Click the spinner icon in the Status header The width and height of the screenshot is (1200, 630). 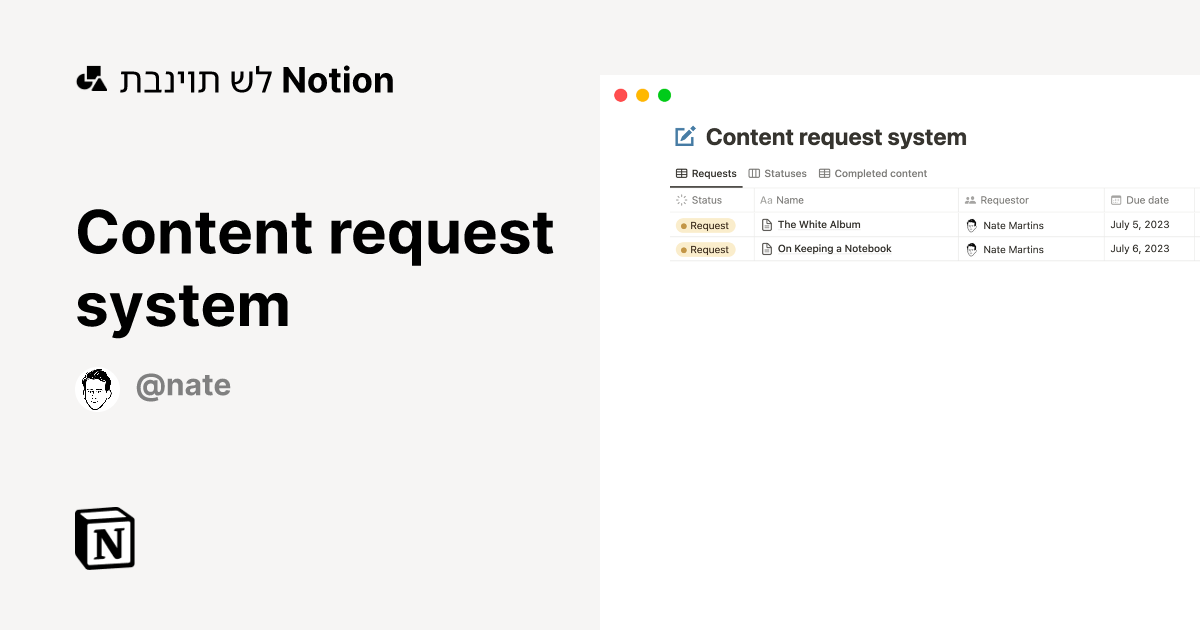682,200
